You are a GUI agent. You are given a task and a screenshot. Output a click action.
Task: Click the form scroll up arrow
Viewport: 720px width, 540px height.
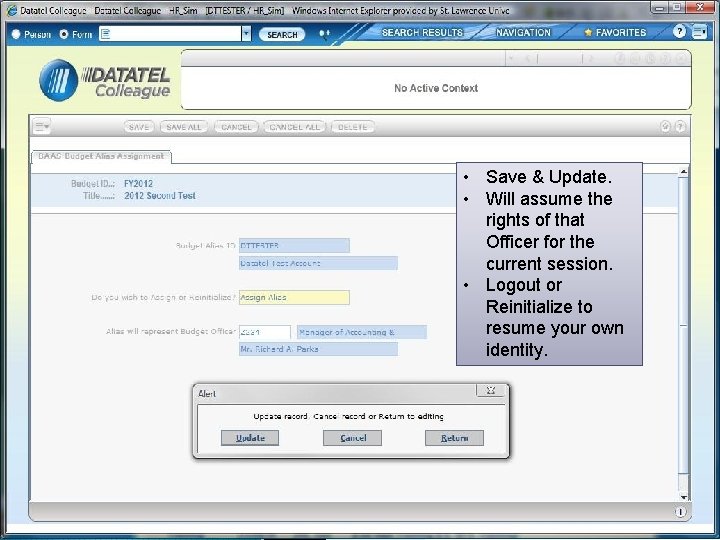pyautogui.click(x=683, y=172)
